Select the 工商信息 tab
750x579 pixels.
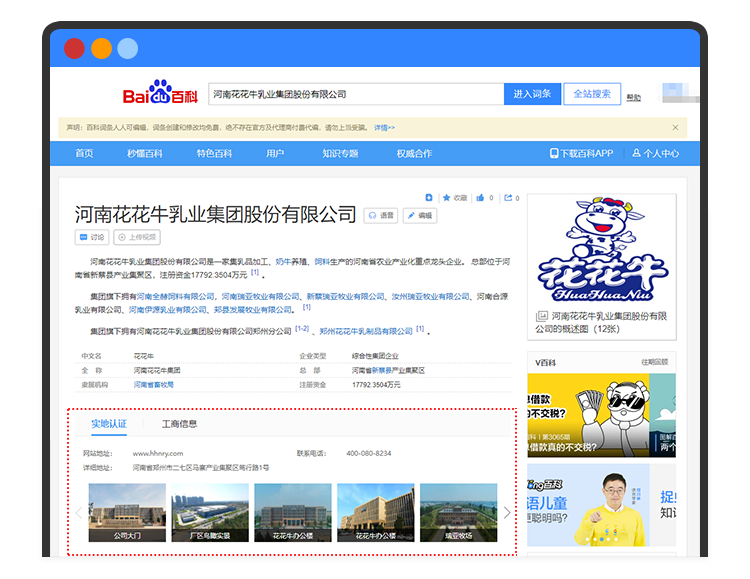click(179, 424)
